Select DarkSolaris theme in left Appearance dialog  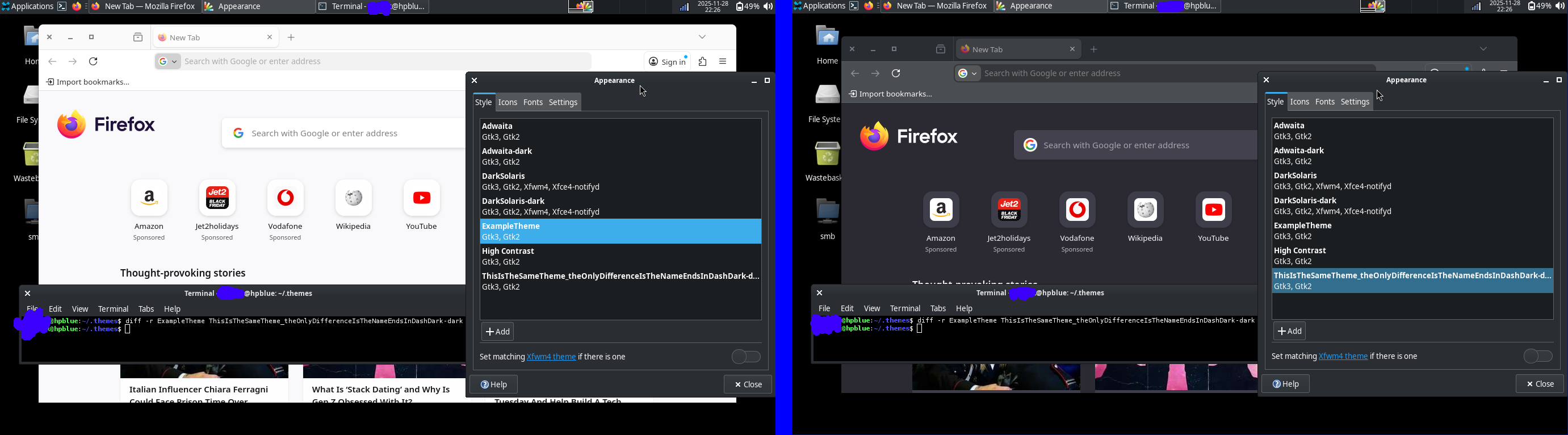tap(621, 182)
